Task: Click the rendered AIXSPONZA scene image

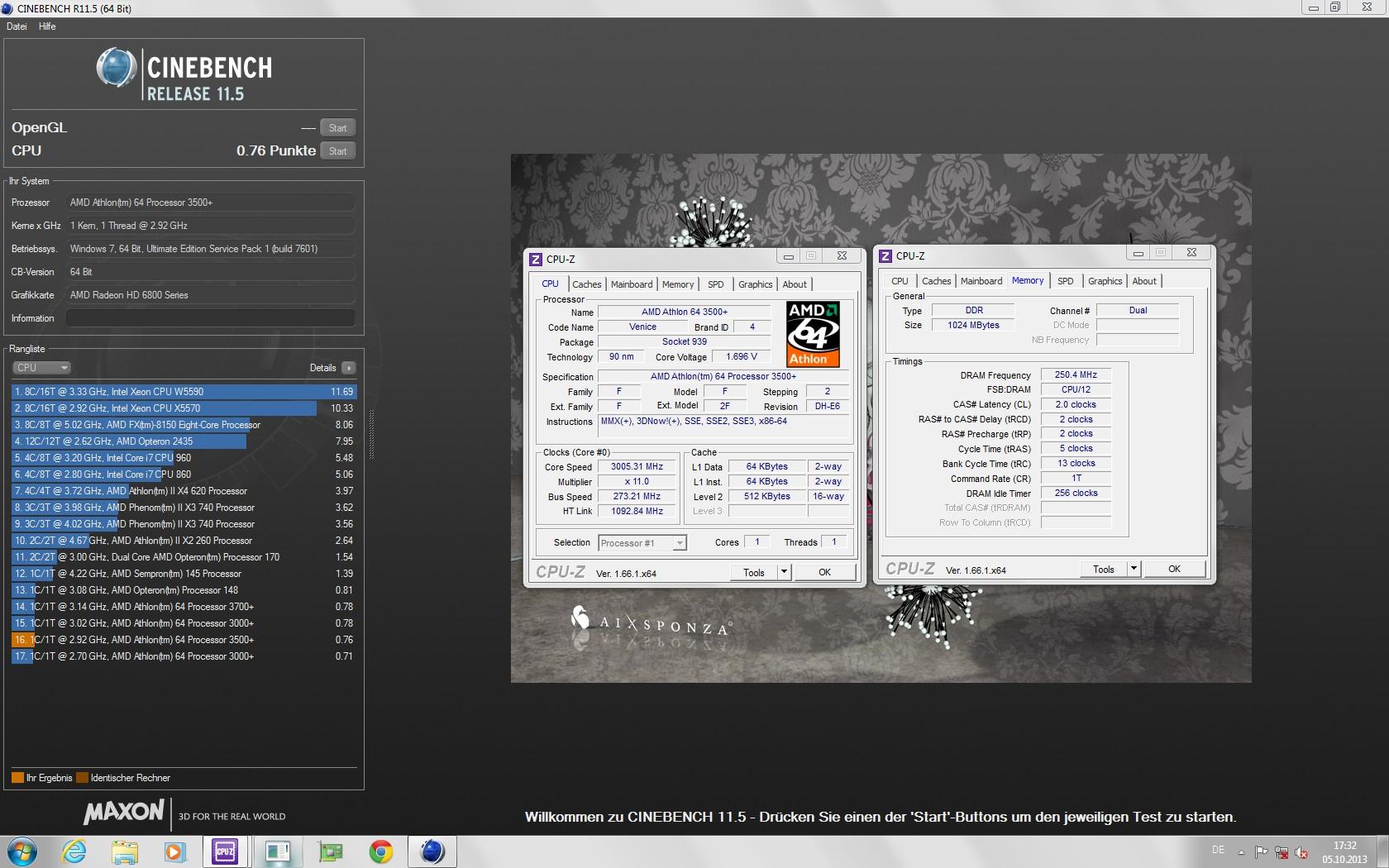Action: (x=881, y=418)
